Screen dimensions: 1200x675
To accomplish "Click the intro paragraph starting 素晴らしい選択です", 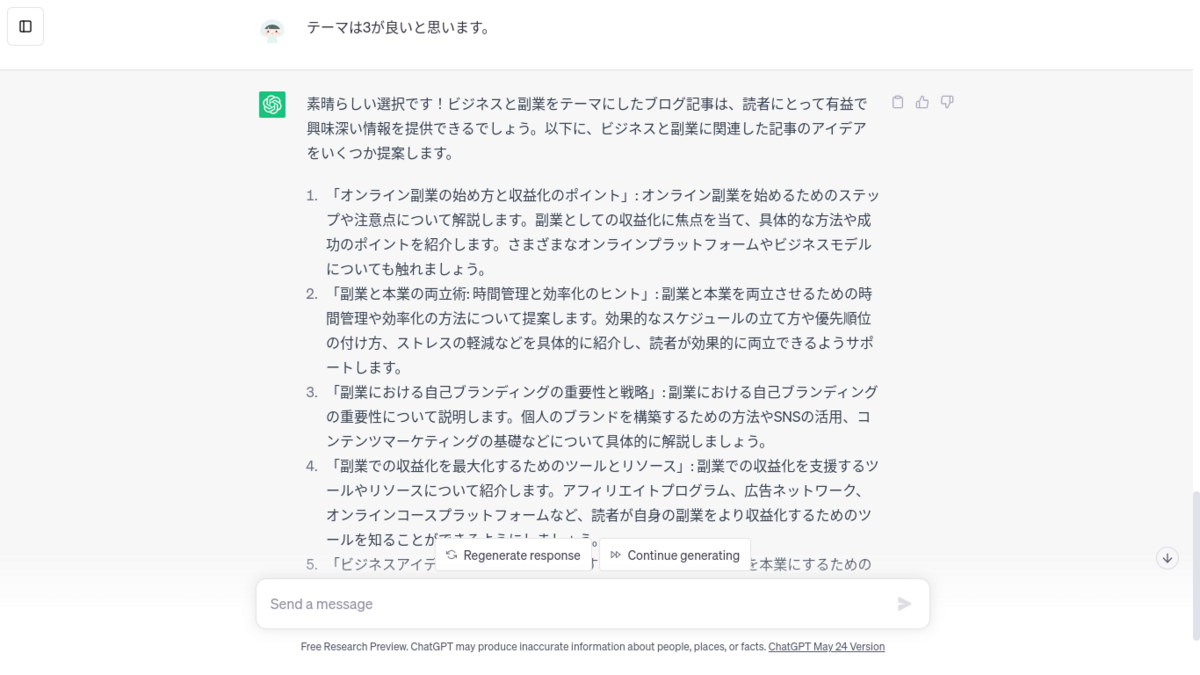I will [590, 128].
